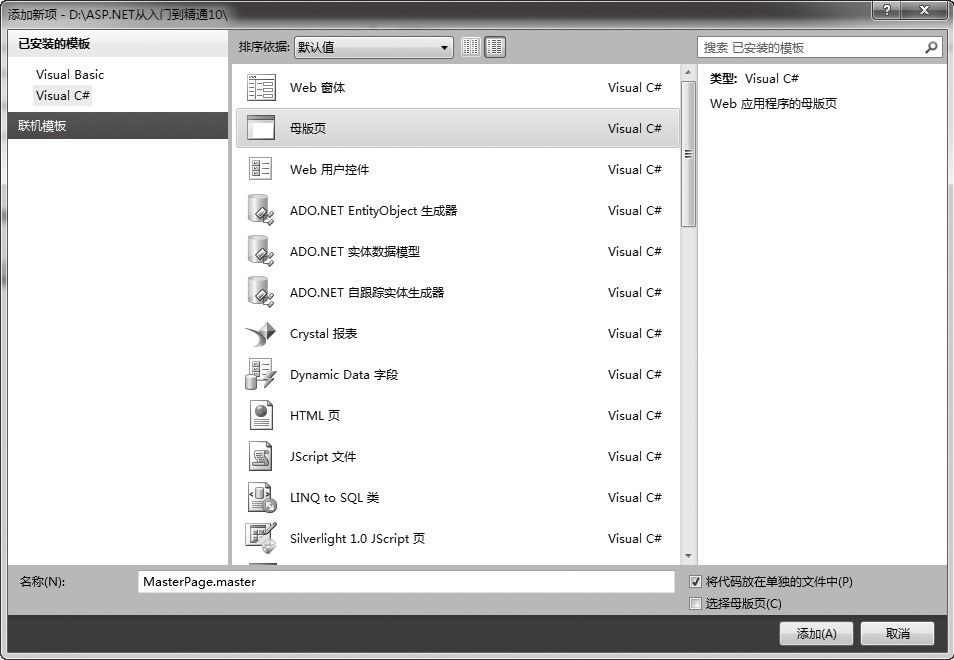The image size is (954, 660).
Task: Click the 'Crystal 报表' template name
Action: pos(323,333)
